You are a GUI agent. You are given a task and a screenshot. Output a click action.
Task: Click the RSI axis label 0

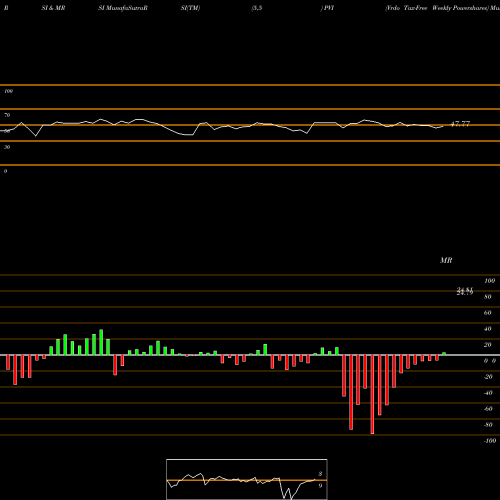click(6, 171)
